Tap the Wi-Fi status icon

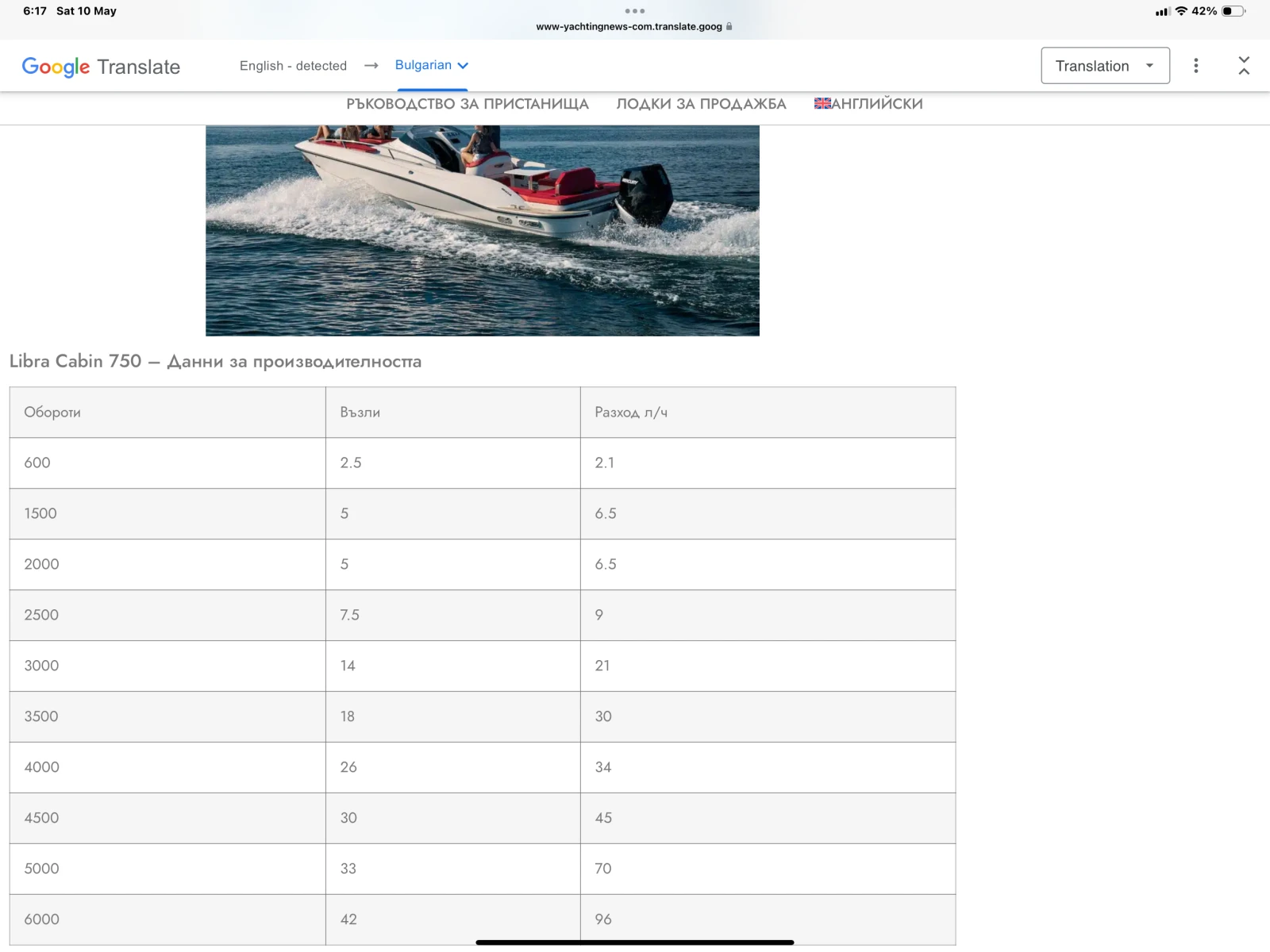coord(1181,11)
